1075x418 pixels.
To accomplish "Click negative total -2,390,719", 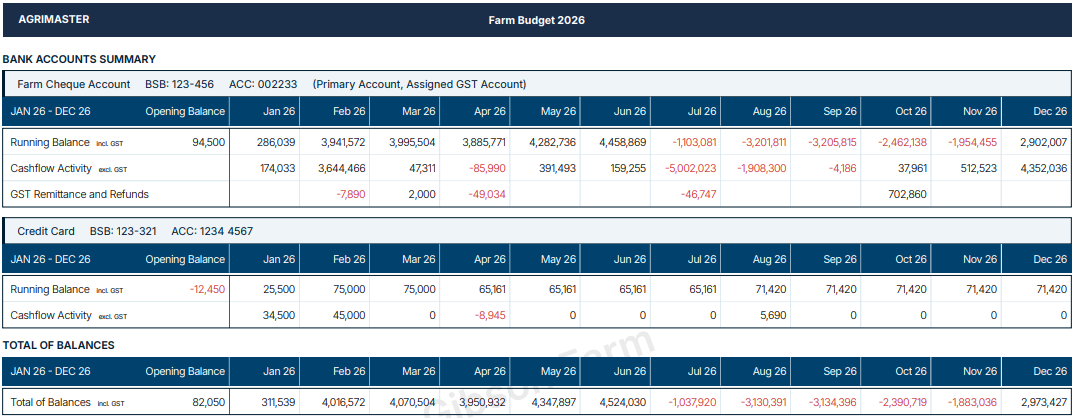I will click(x=902, y=402).
